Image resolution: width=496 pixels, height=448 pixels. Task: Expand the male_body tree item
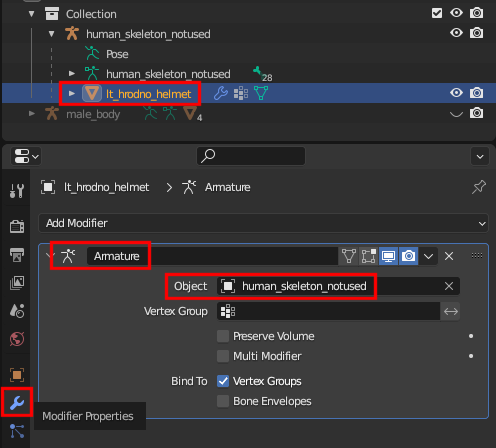[x=32, y=114]
